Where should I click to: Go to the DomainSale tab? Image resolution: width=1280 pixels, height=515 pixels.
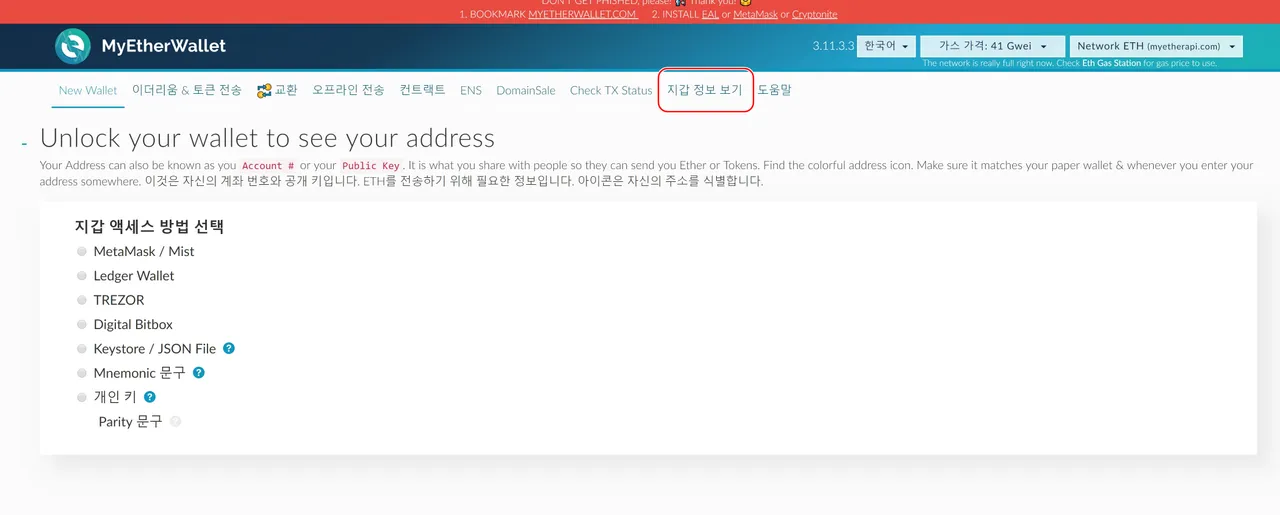pos(526,90)
